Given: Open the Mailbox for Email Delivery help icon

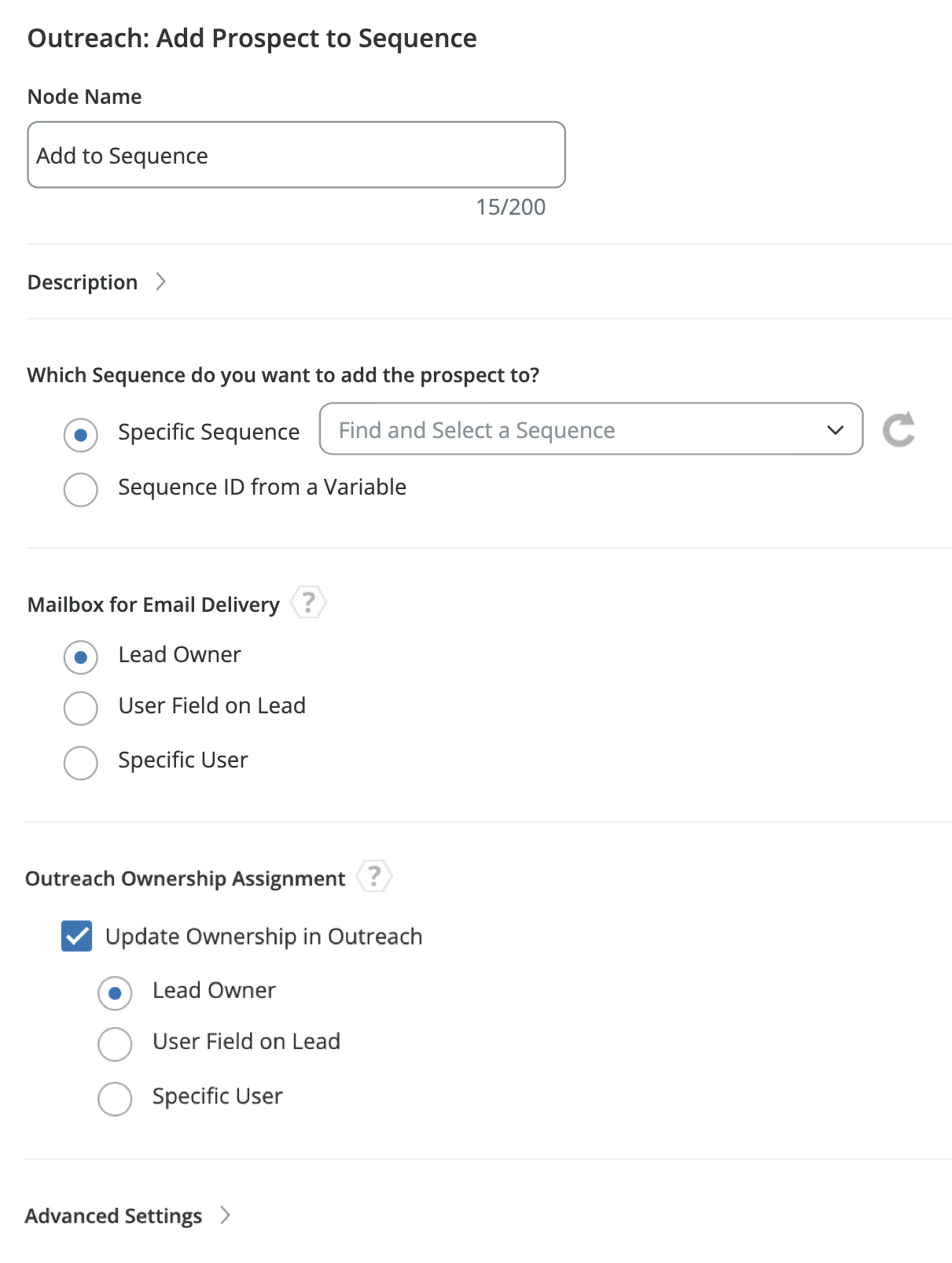Looking at the screenshot, I should (x=308, y=603).
